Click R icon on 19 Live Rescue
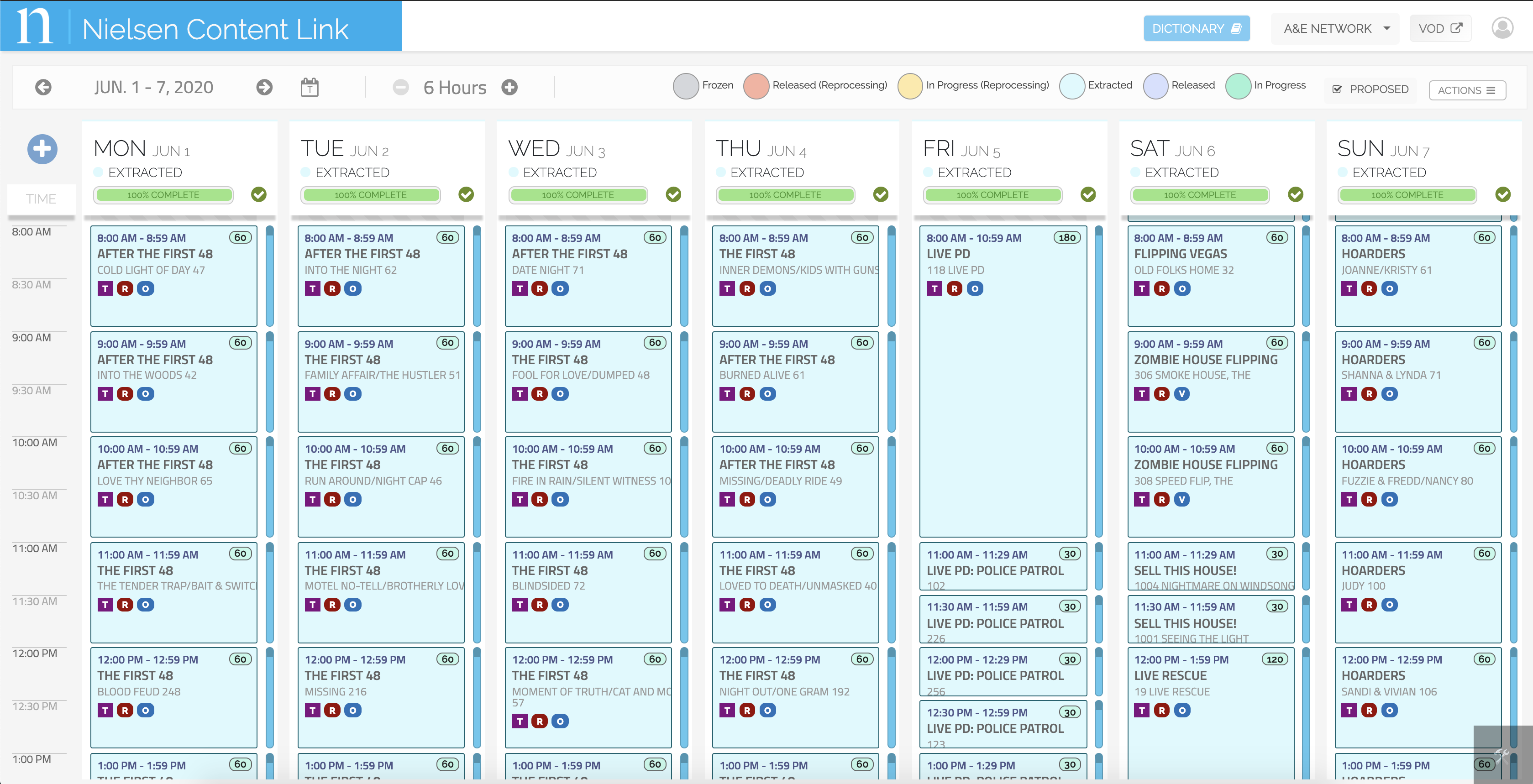The width and height of the screenshot is (1533, 784). (x=1162, y=710)
